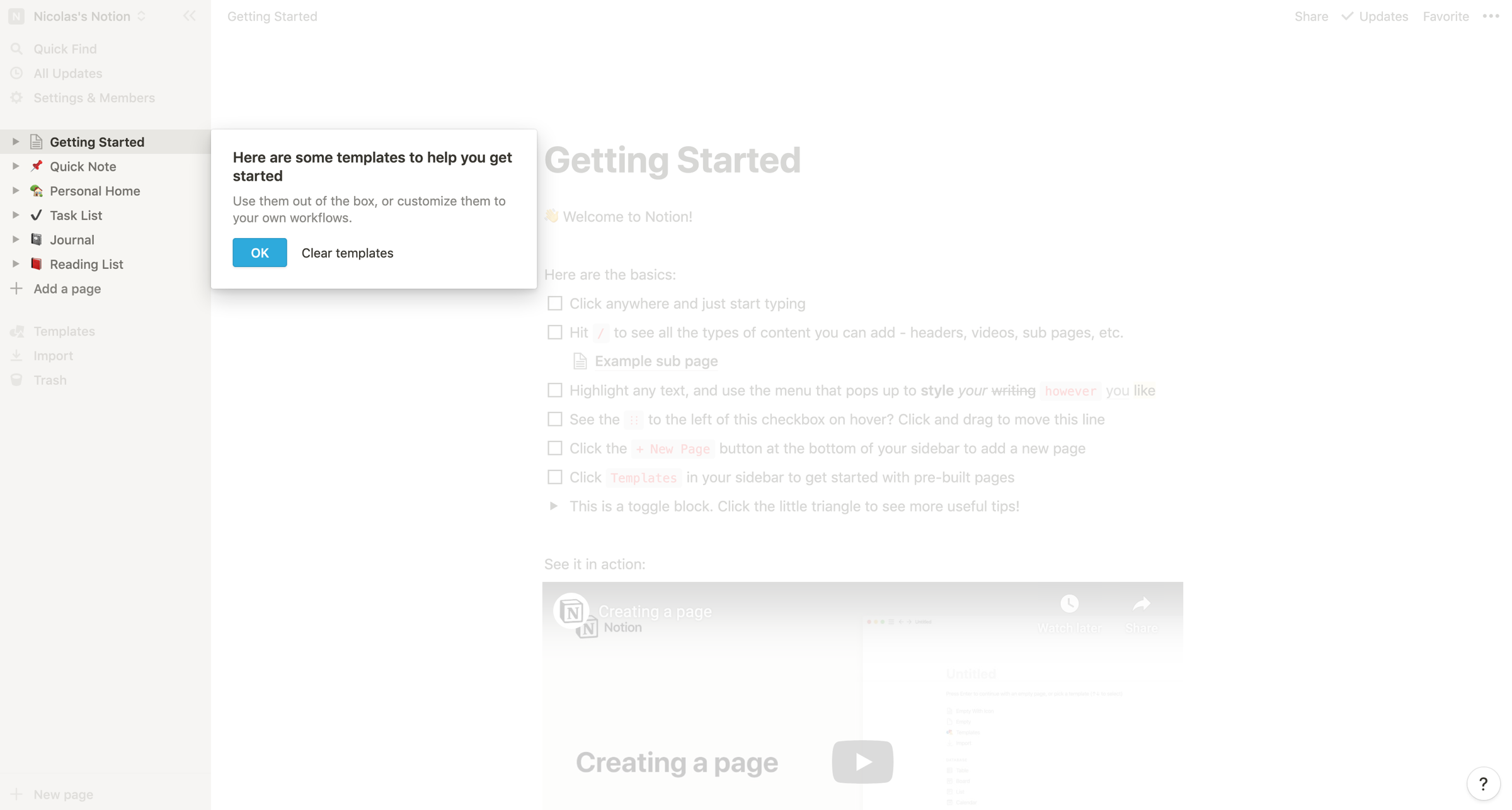
Task: Click the Settings & Members gear icon
Action: tap(16, 98)
